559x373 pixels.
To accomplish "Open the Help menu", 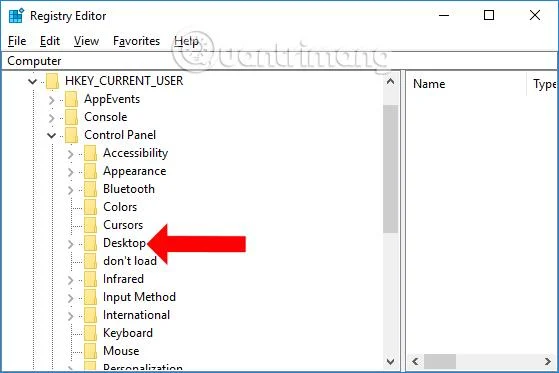I will point(186,41).
